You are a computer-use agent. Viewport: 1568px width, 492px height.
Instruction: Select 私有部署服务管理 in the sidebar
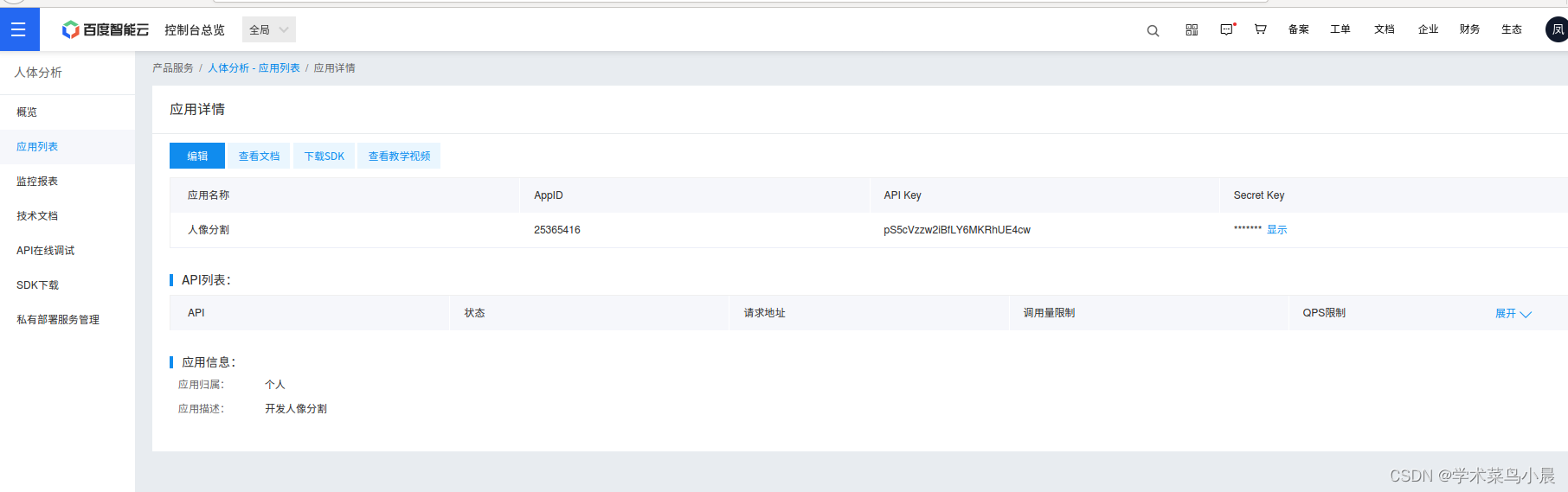pos(67,320)
